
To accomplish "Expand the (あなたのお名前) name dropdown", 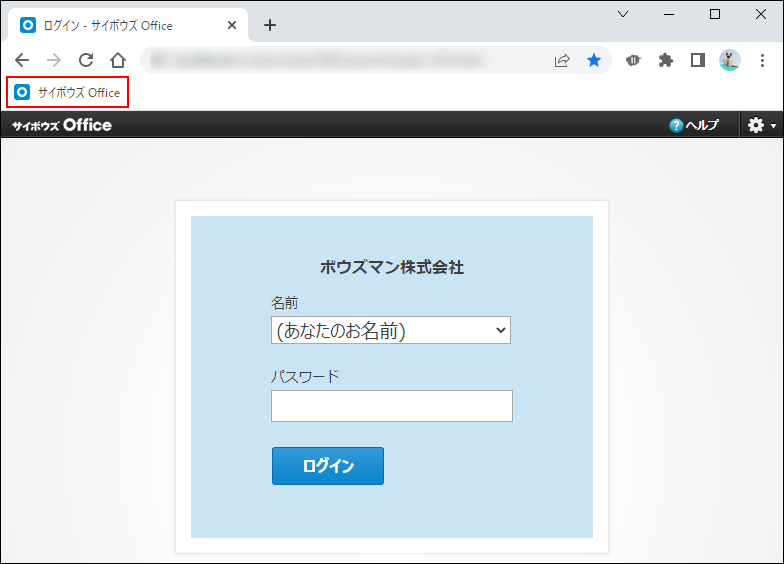I will [390, 330].
